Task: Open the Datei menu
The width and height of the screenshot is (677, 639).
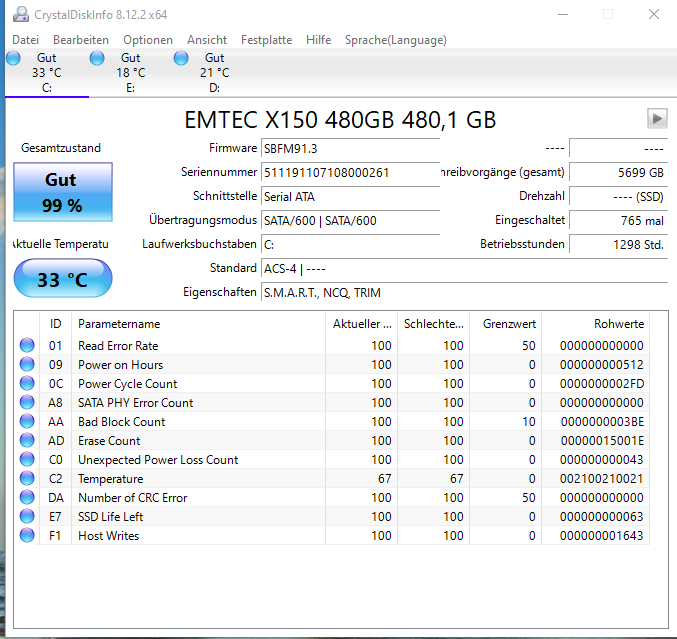Action: (25, 40)
